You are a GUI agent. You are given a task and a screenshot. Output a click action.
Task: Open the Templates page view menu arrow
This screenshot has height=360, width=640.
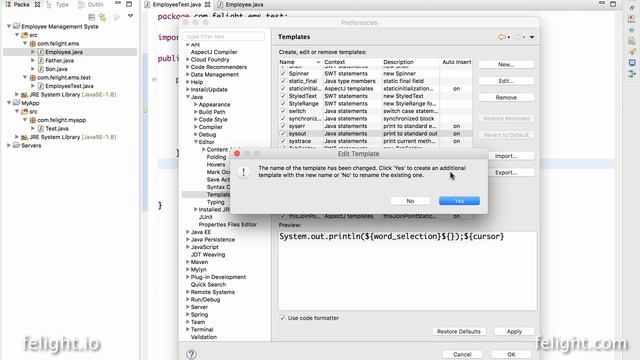click(x=532, y=37)
